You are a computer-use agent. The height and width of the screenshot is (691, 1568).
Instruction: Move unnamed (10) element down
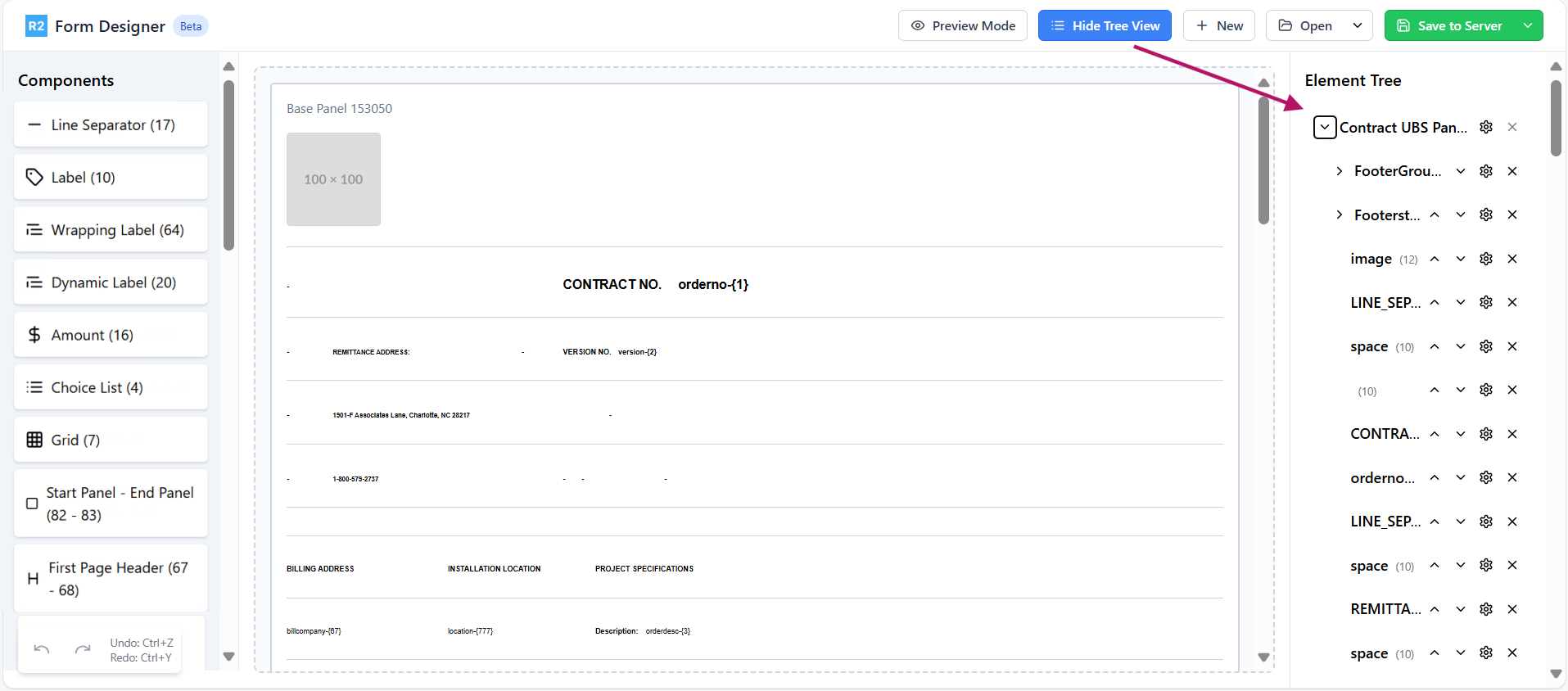click(x=1460, y=390)
